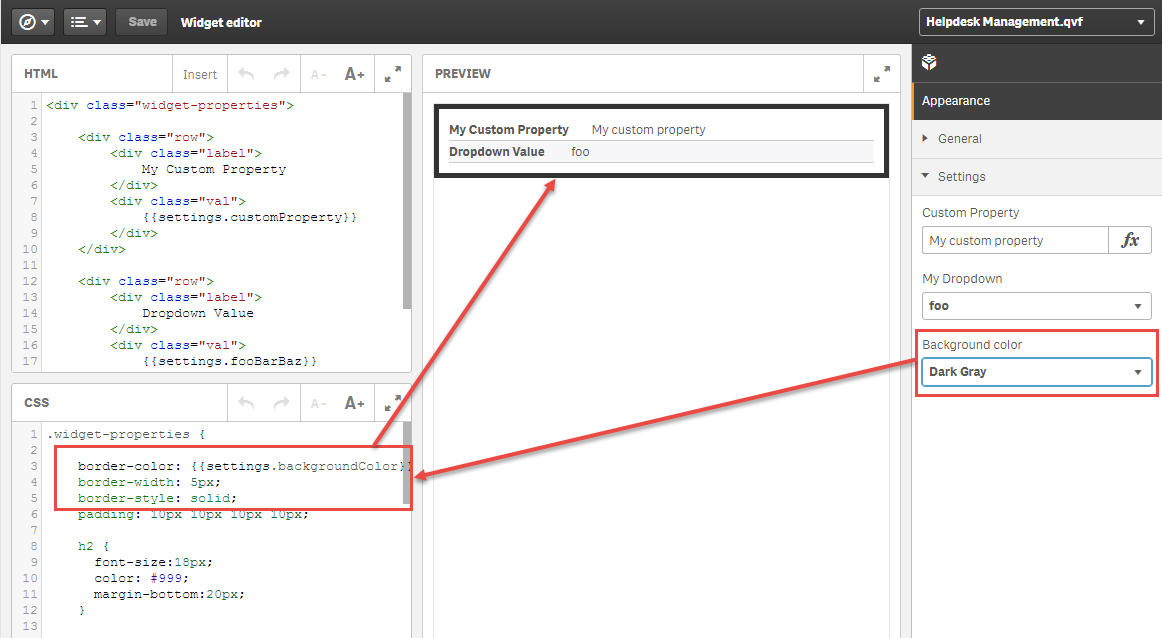Expand the CSS editor to fullscreen
Viewport: 1162px width, 638px height.
393,403
